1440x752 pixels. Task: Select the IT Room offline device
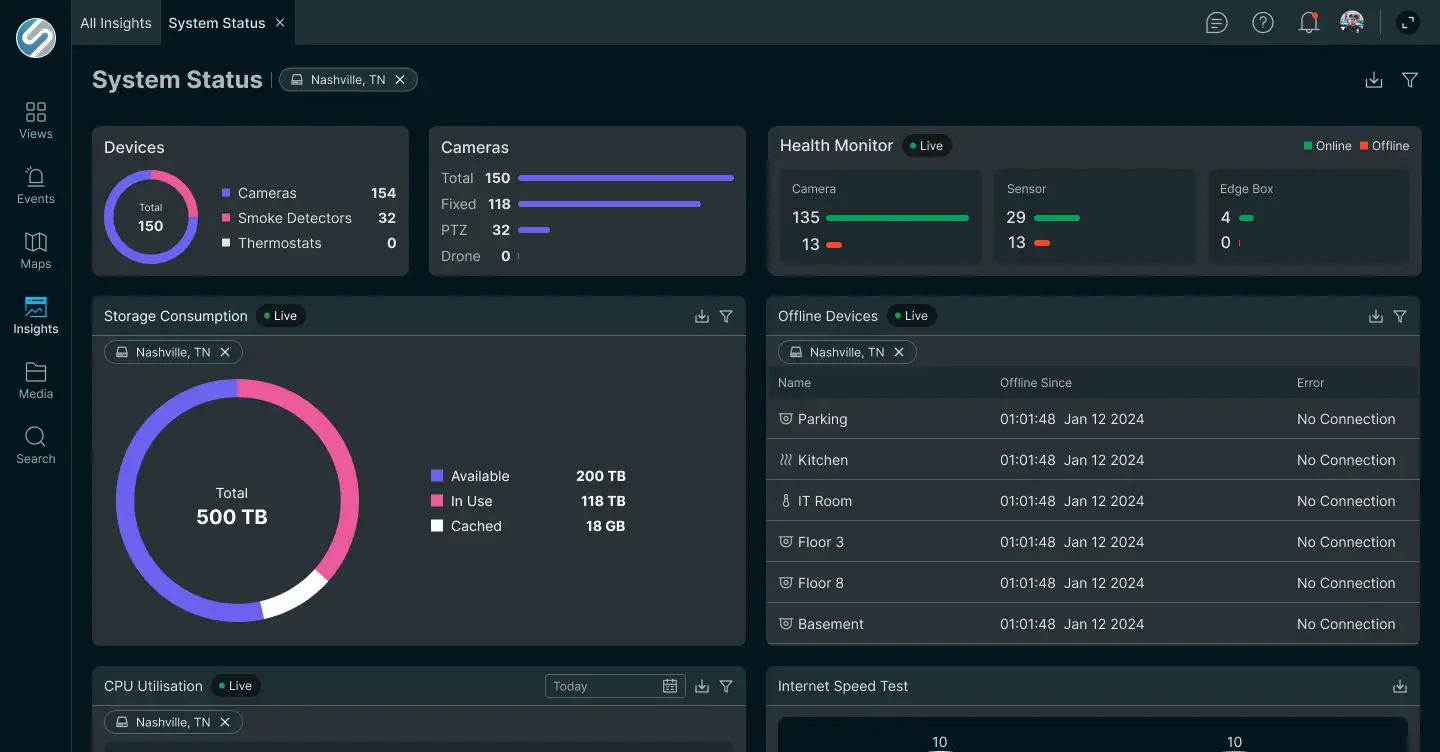[x=1093, y=501]
